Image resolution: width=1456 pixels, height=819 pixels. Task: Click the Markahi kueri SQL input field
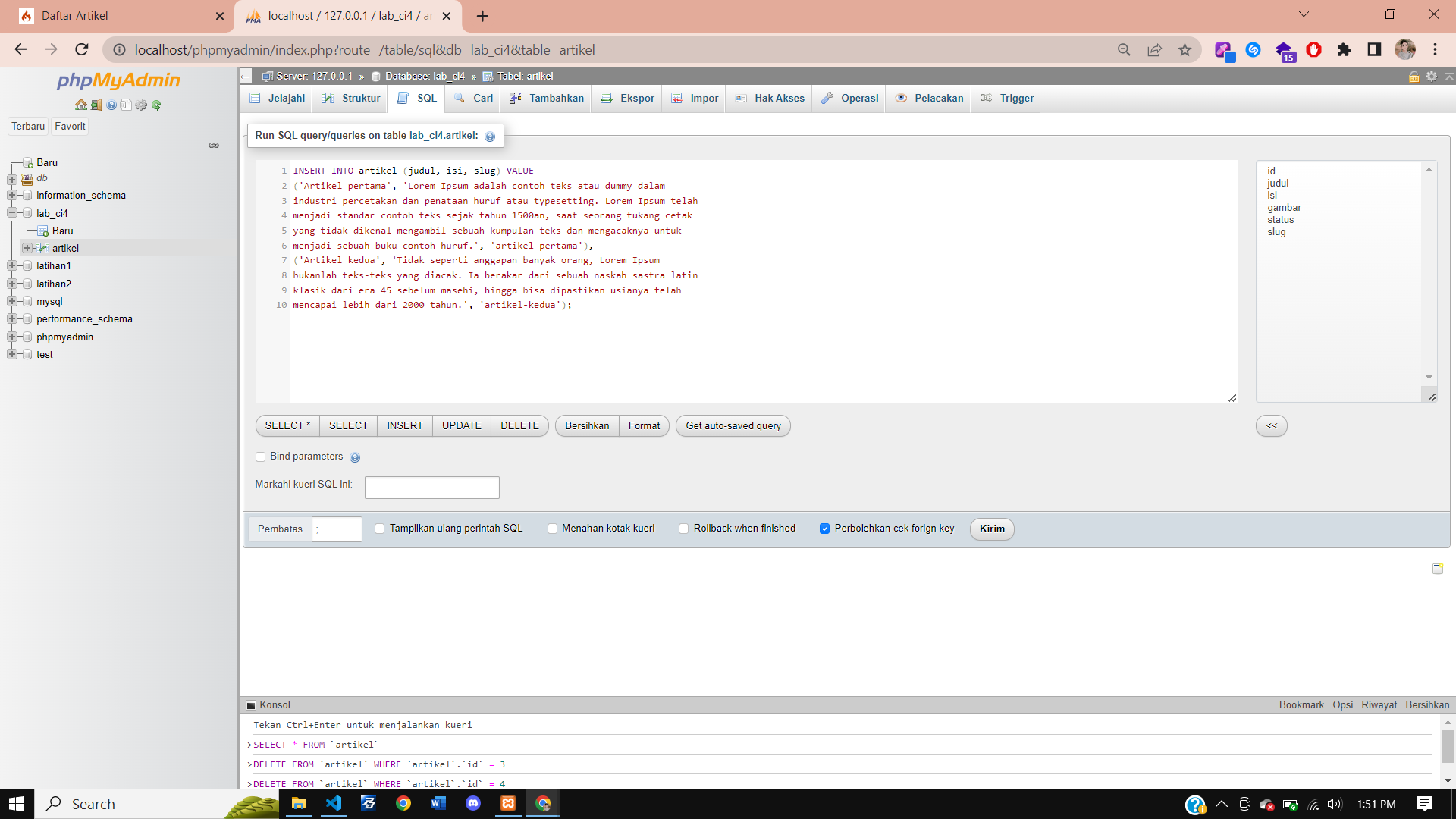click(431, 488)
